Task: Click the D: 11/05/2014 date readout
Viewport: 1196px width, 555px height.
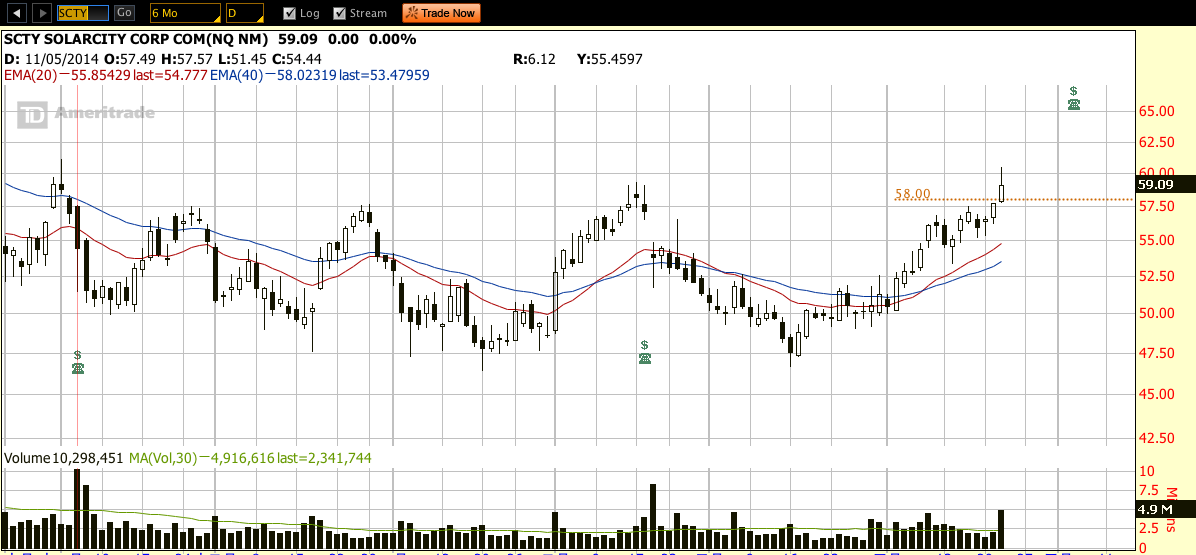Action: [x=52, y=59]
